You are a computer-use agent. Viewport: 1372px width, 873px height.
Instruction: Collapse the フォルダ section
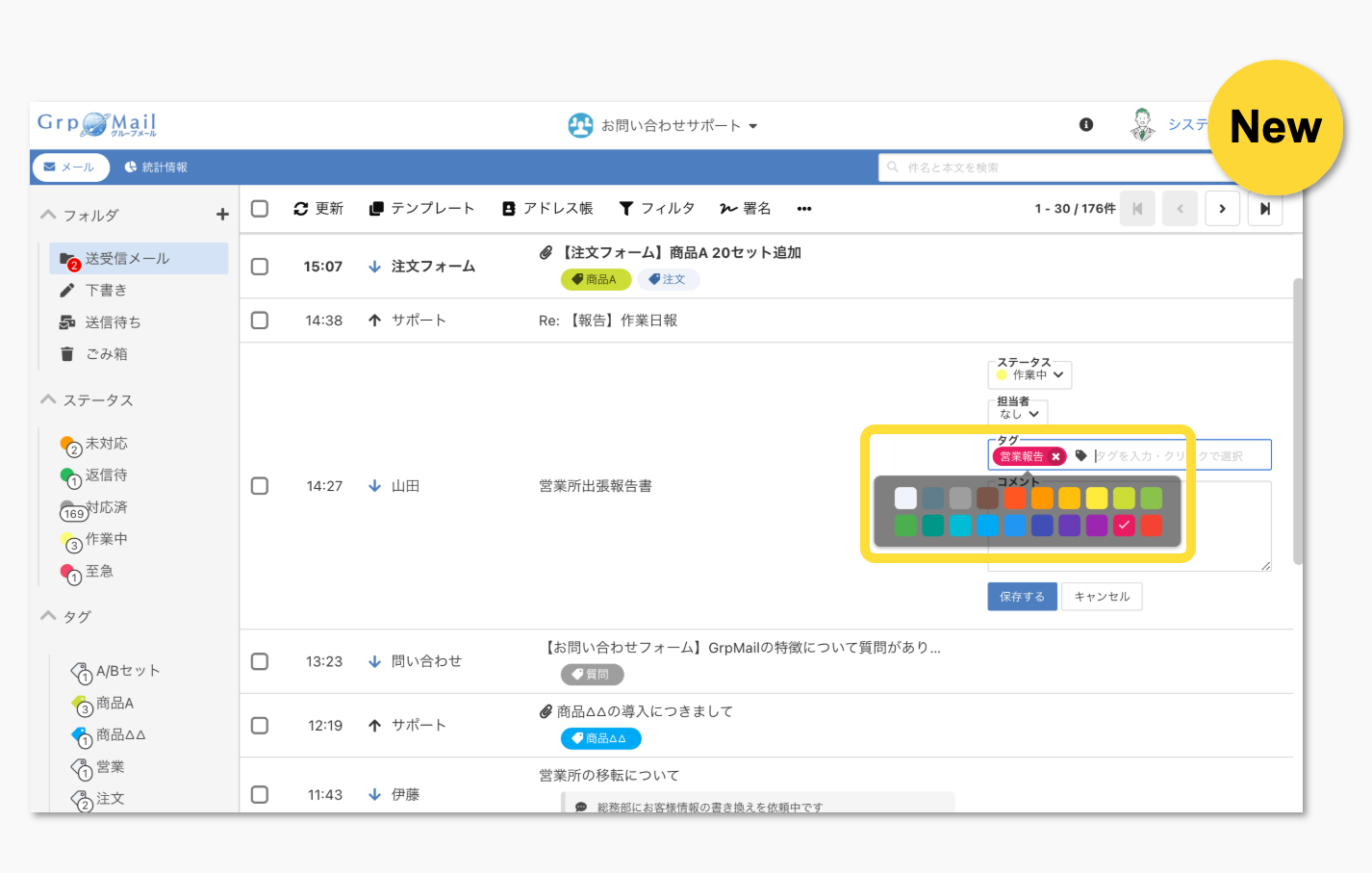pyautogui.click(x=48, y=215)
